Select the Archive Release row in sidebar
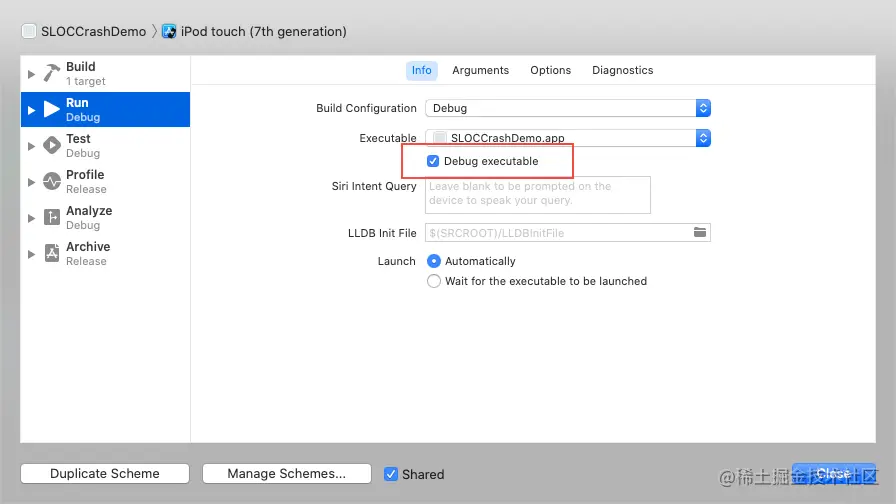 click(x=105, y=254)
